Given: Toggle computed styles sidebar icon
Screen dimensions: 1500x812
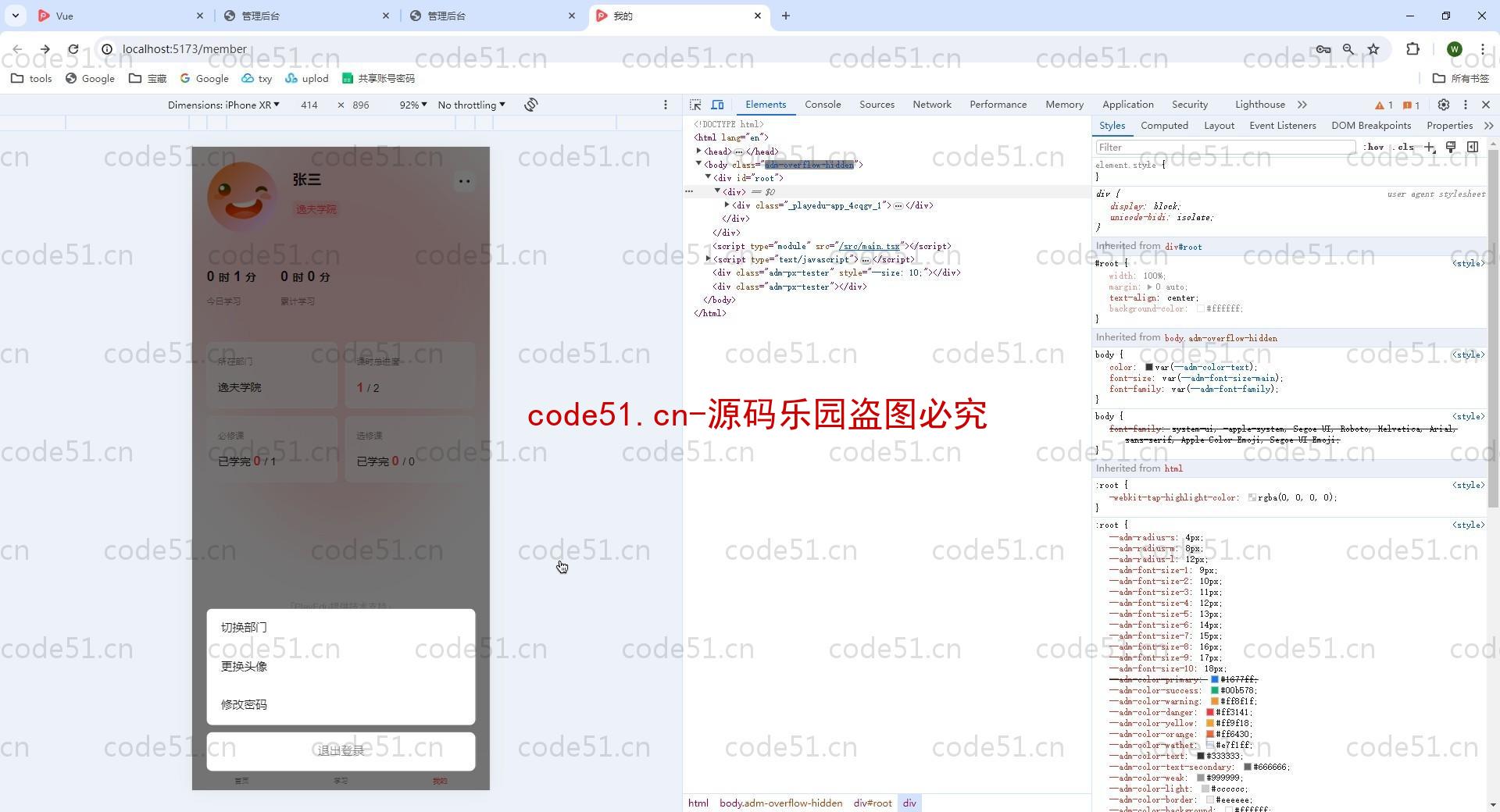Looking at the screenshot, I should point(1473,147).
